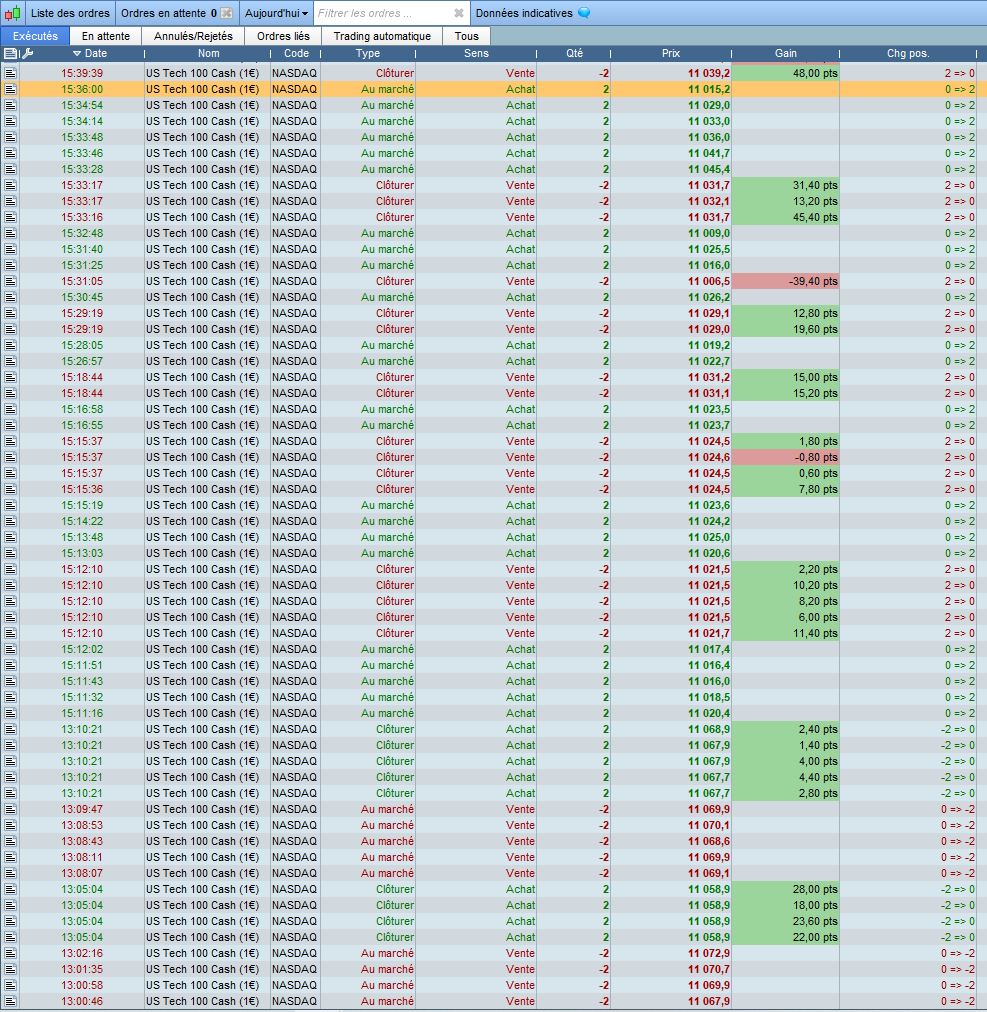The image size is (987, 1012).
Task: Open details icon of the 15:39:39 order
Action: click(x=10, y=74)
